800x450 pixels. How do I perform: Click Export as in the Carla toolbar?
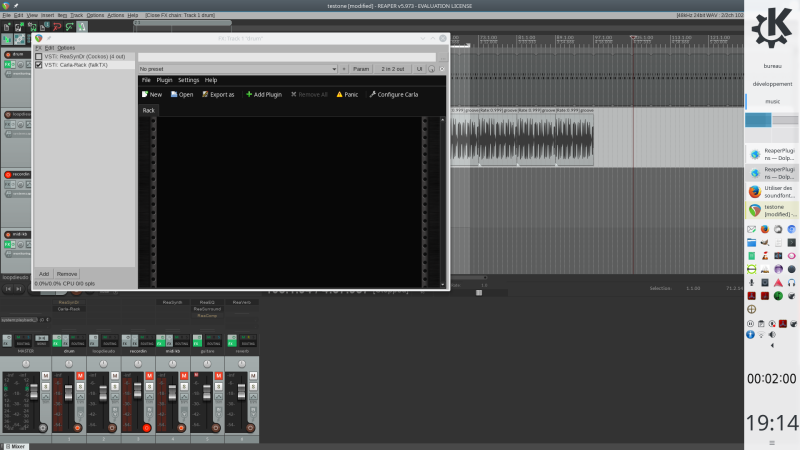coord(218,94)
